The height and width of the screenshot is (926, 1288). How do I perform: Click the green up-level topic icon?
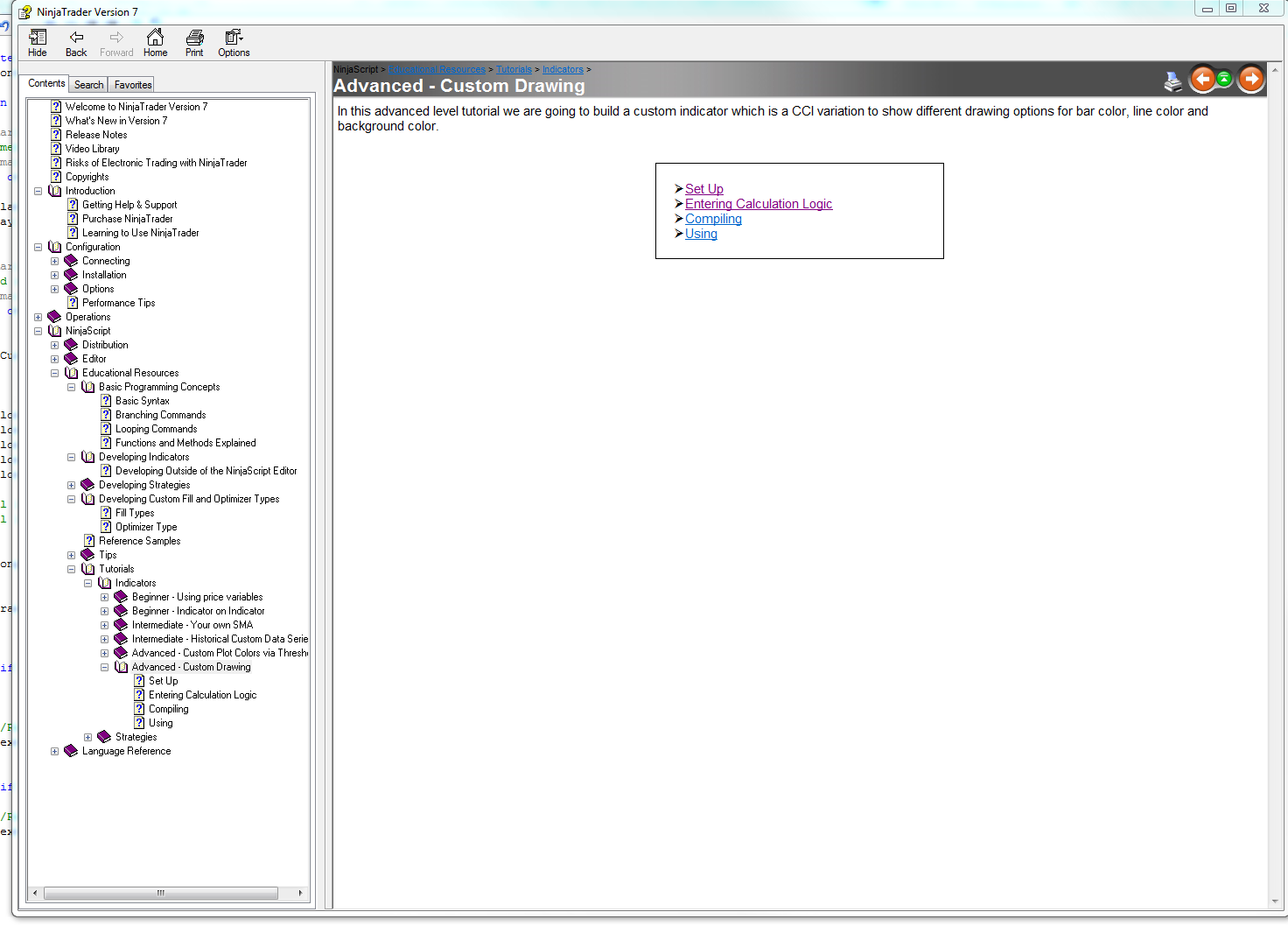[1224, 80]
